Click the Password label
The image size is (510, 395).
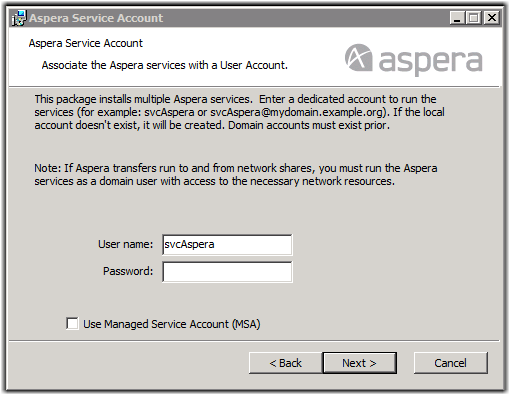pos(128,271)
